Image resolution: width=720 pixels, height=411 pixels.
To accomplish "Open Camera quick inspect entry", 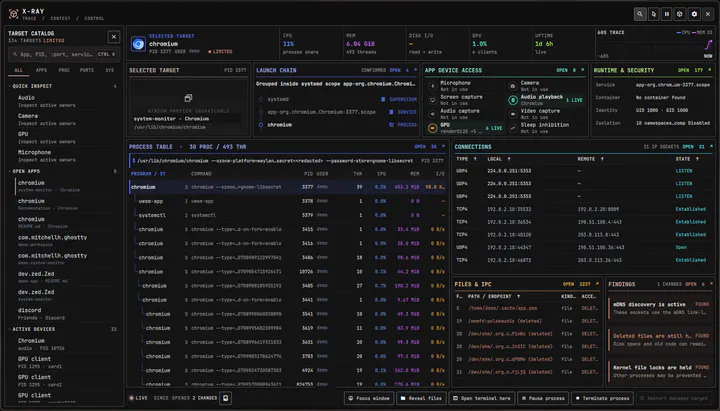I will pos(64,119).
